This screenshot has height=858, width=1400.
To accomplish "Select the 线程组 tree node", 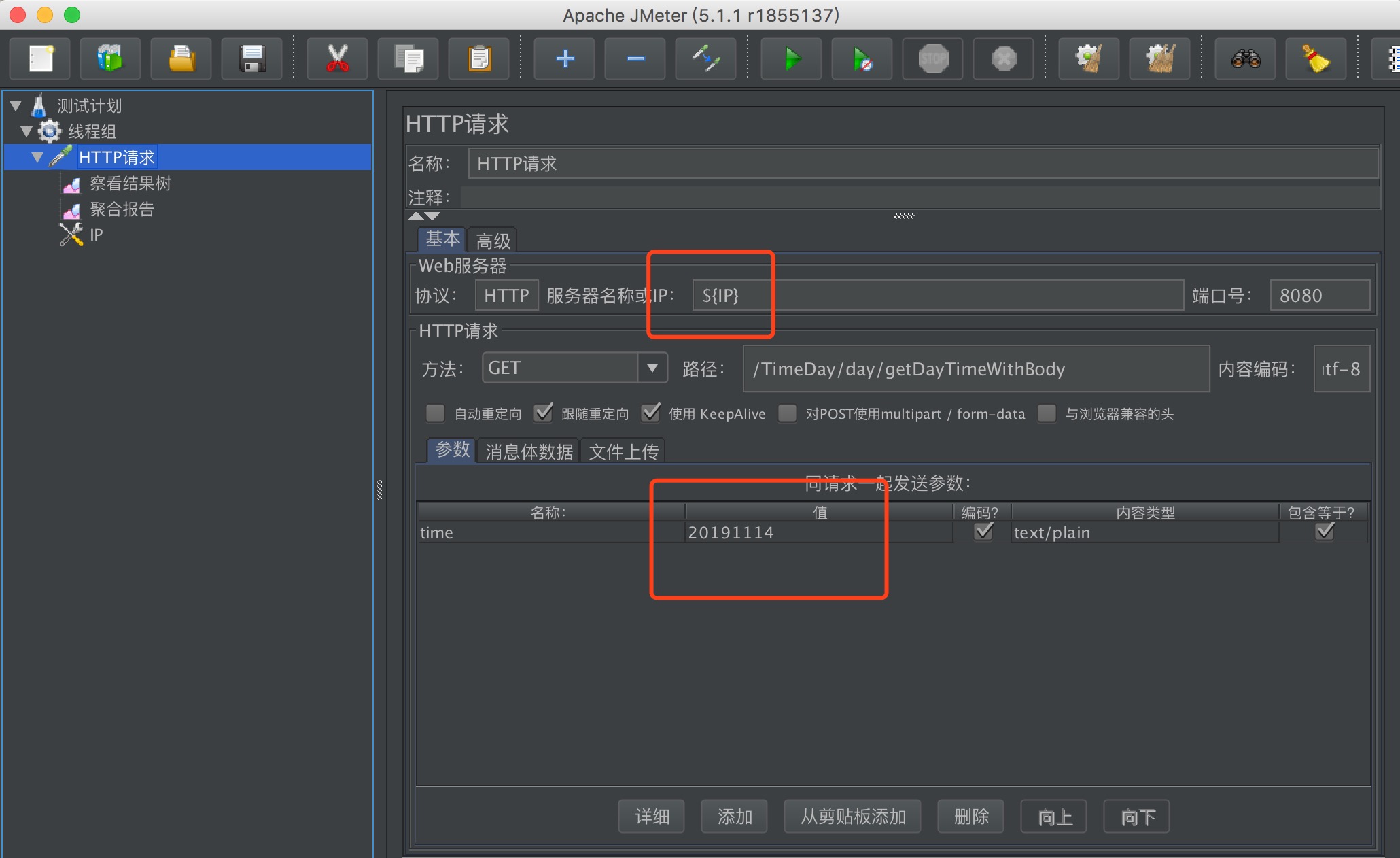I will tap(92, 132).
